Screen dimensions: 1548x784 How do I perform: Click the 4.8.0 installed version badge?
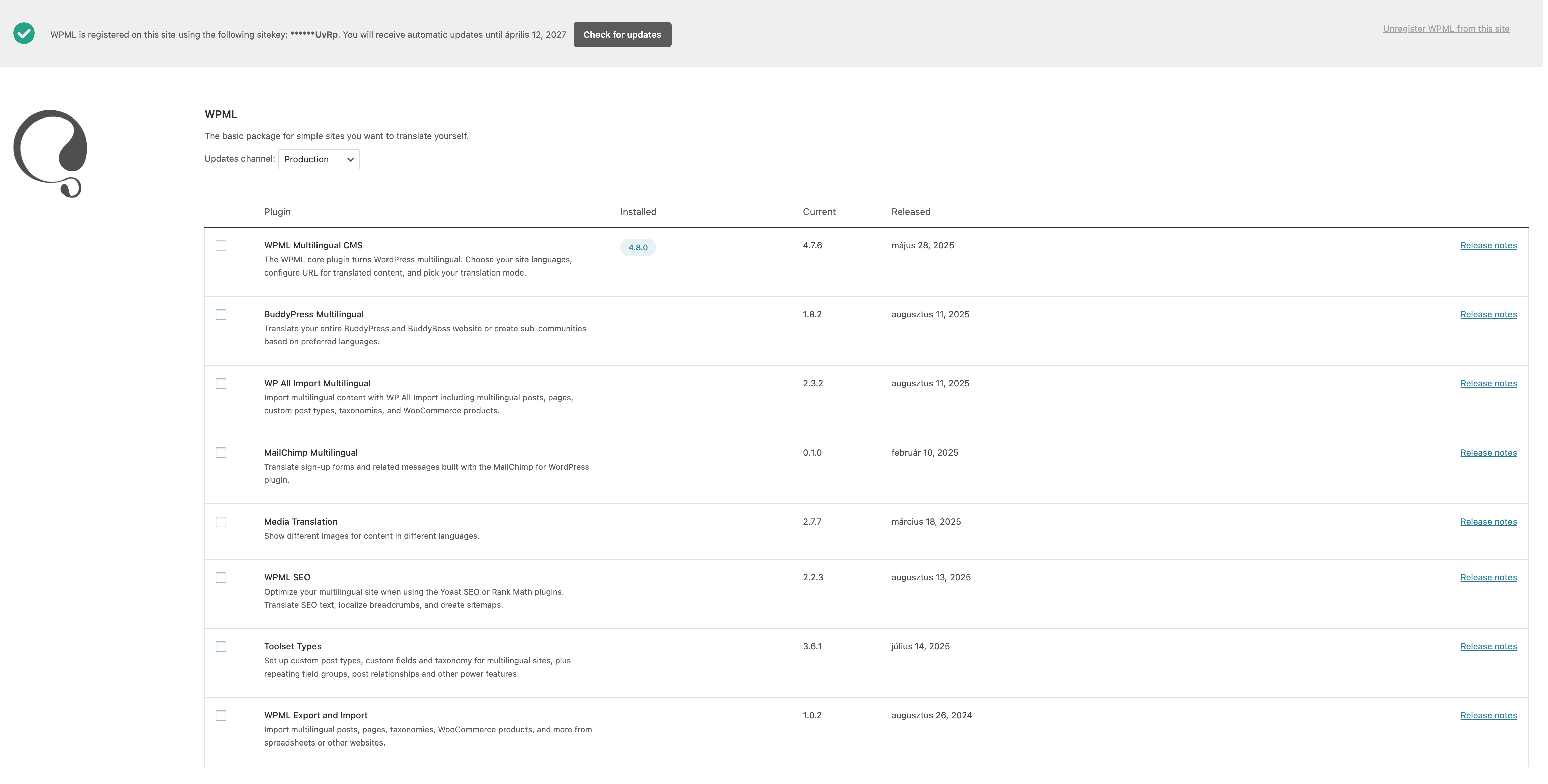[x=638, y=247]
